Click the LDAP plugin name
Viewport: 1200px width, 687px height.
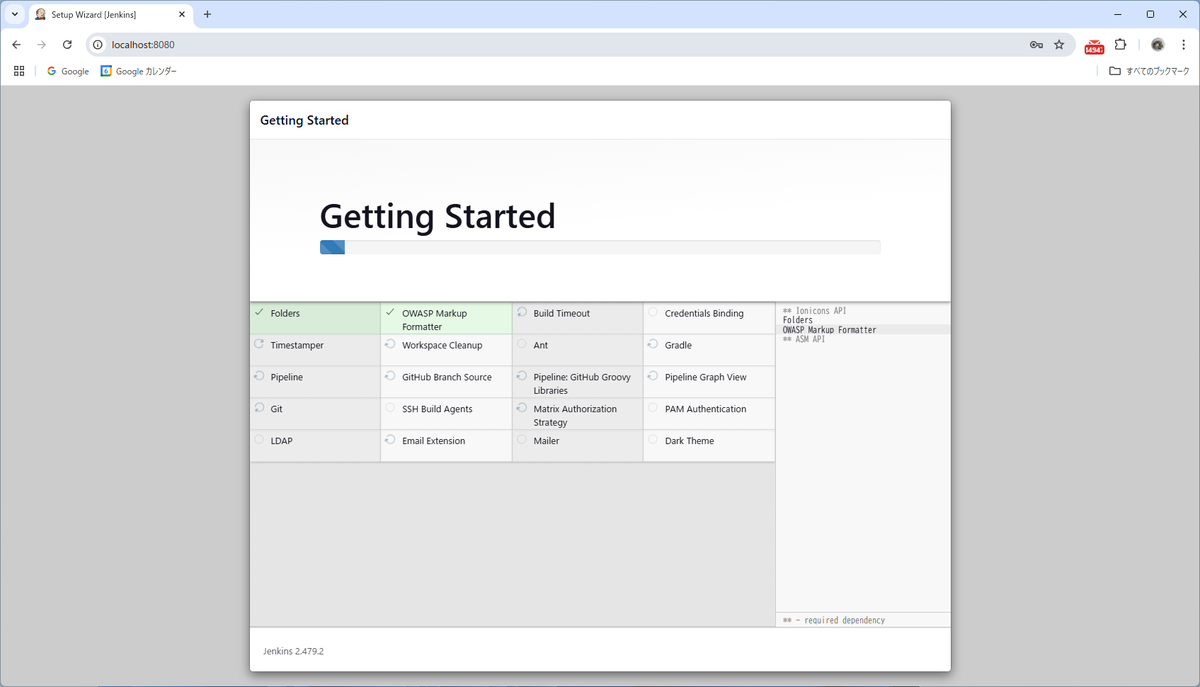(x=282, y=441)
